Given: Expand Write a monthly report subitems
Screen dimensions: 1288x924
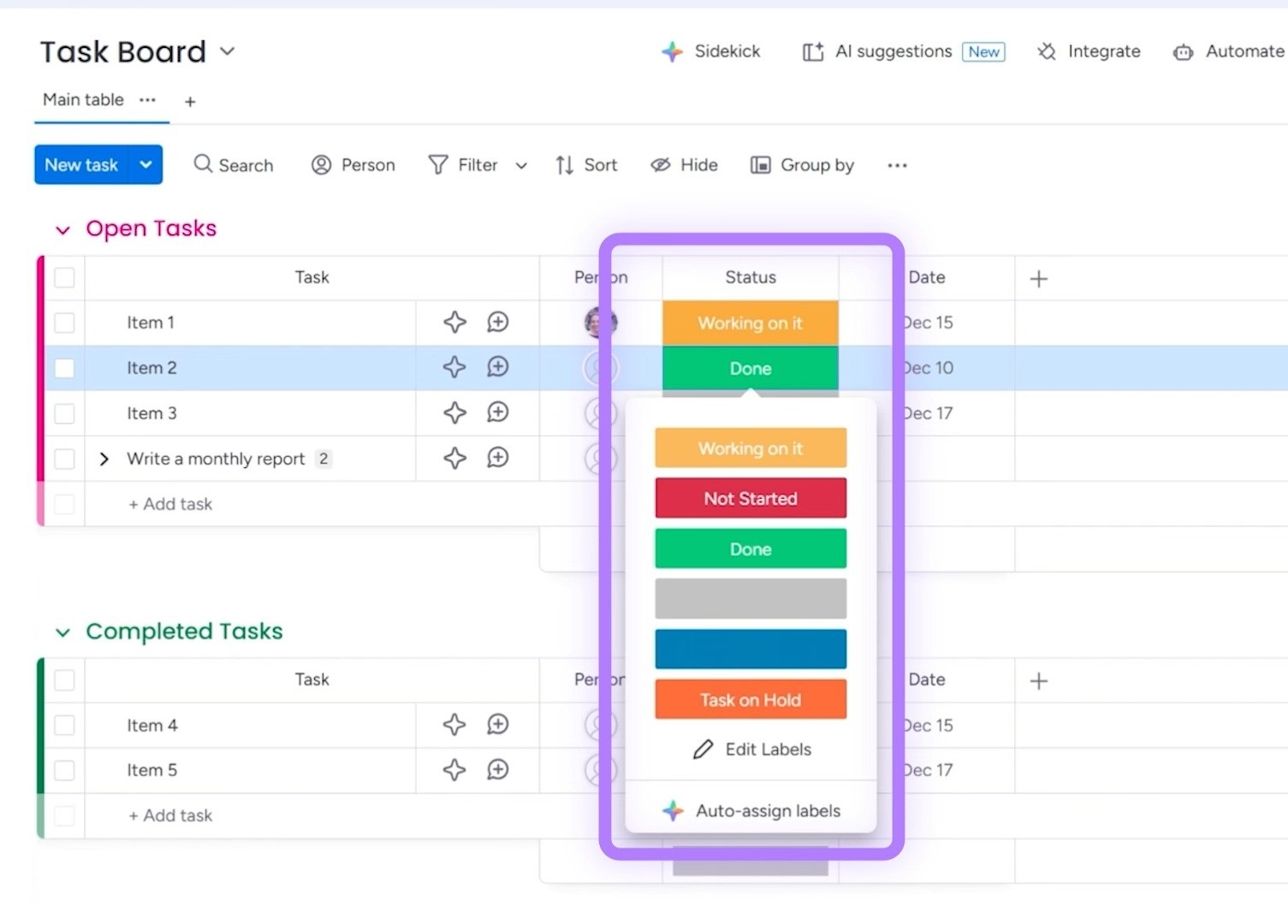Looking at the screenshot, I should point(104,459).
